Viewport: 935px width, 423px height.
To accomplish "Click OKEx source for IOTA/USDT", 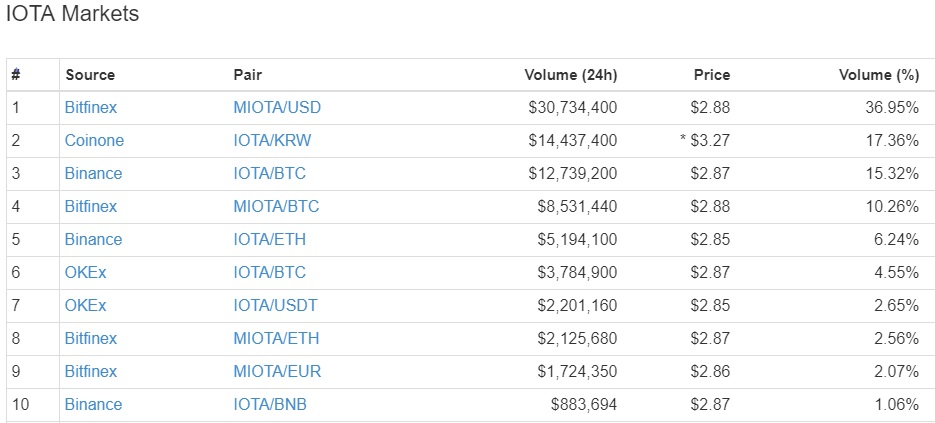I will tap(85, 305).
